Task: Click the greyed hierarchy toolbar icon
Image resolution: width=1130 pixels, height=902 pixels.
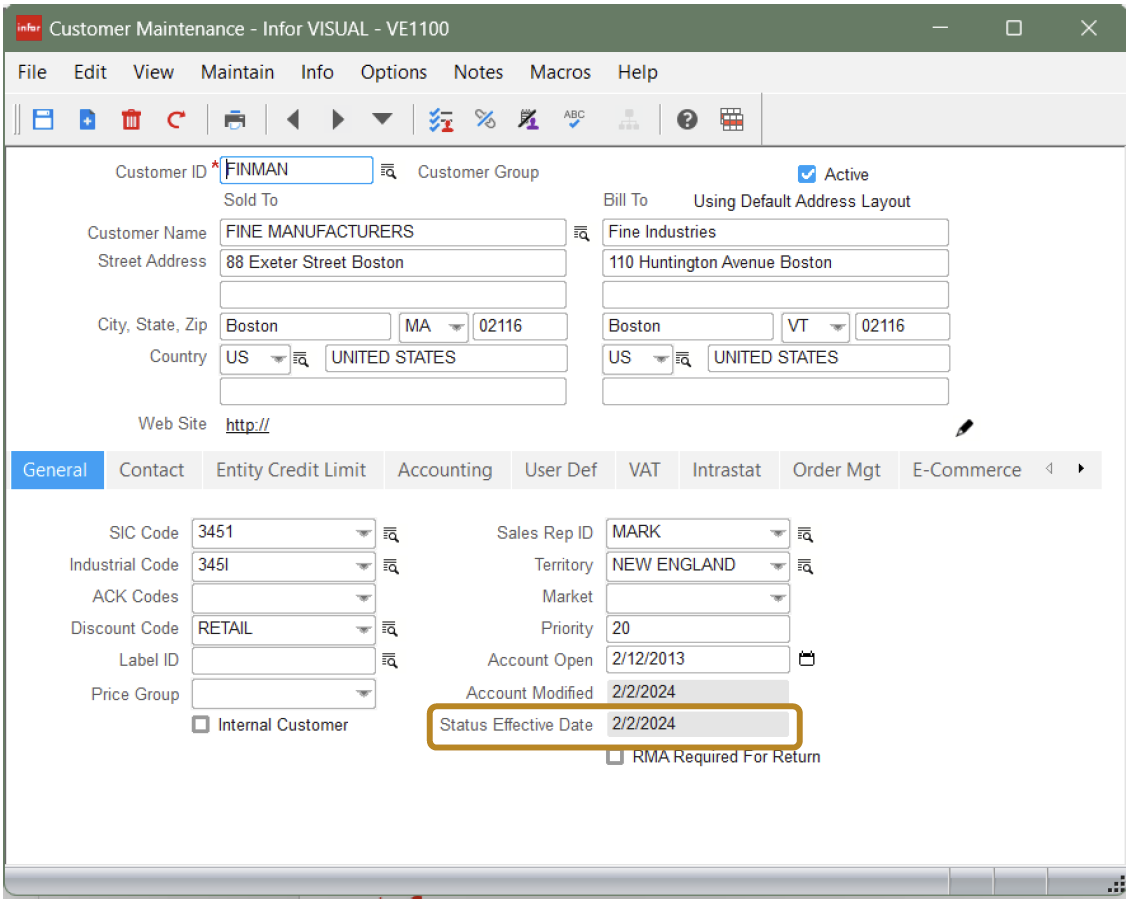Action: [628, 120]
